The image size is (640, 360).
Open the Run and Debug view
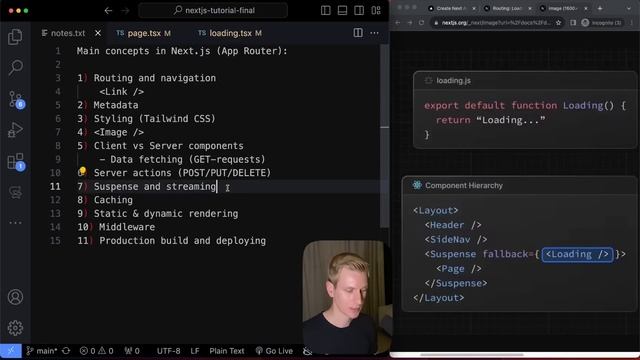click(15, 130)
